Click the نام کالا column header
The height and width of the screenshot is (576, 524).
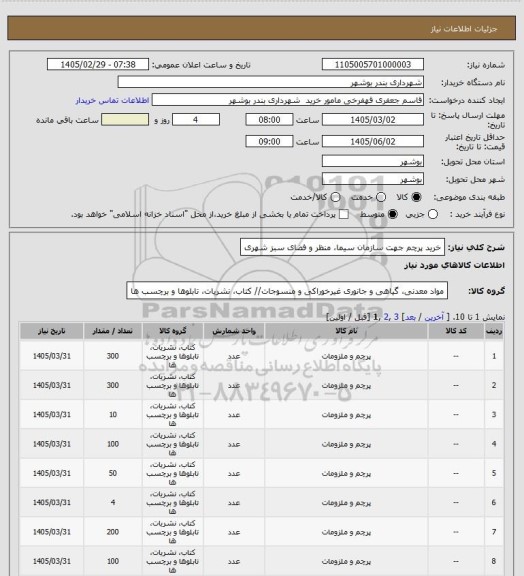coord(346,331)
